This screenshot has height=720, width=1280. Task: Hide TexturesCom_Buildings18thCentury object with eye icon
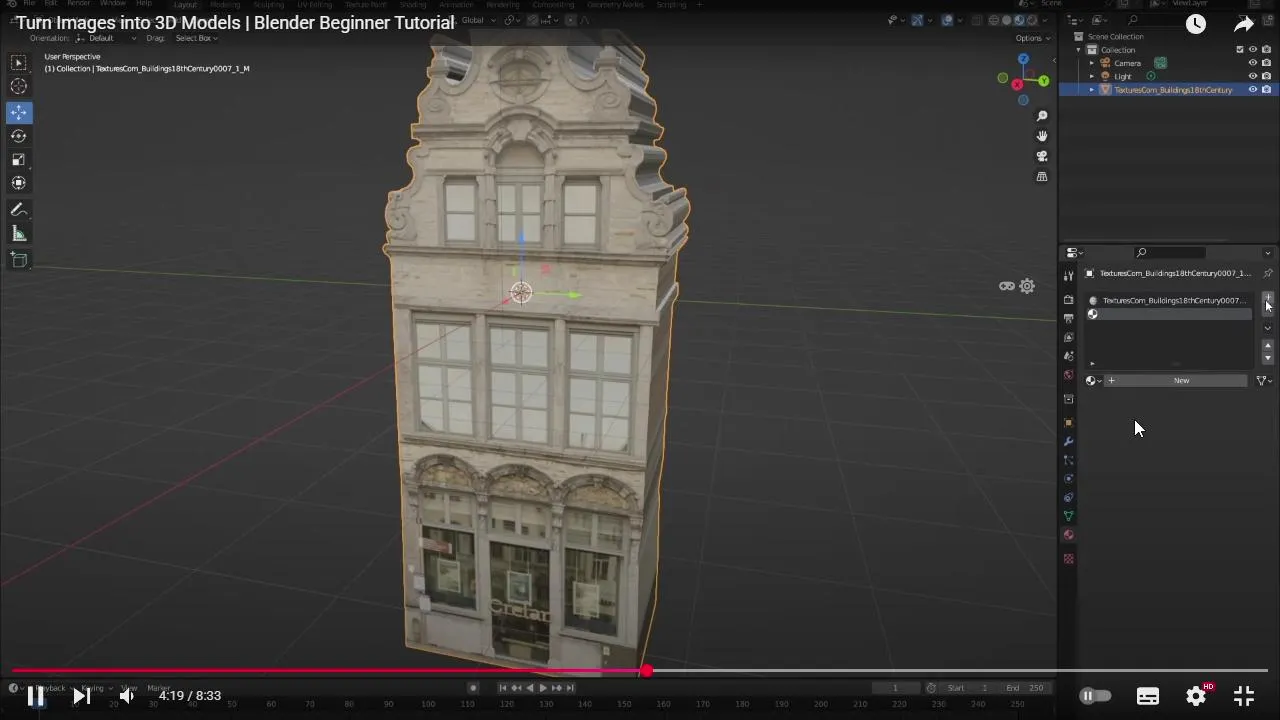(1252, 90)
